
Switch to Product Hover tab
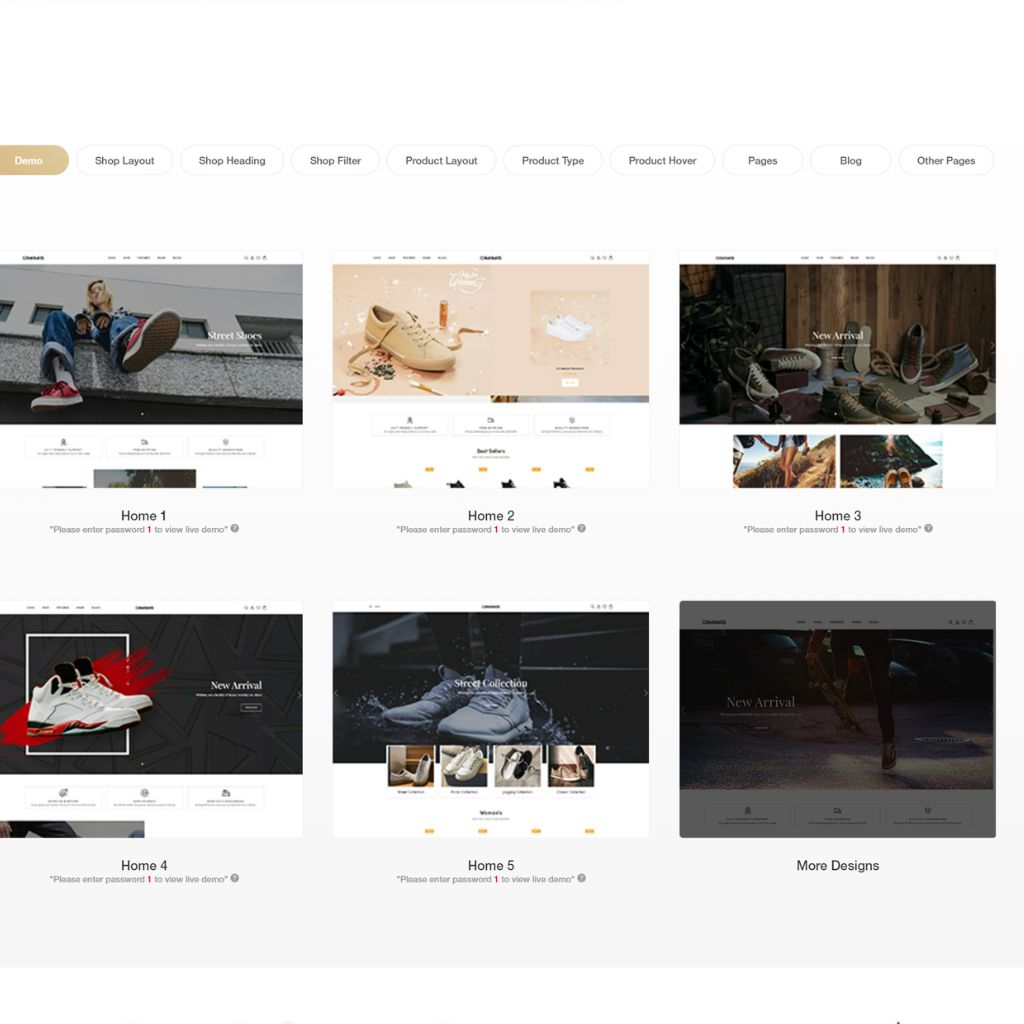coord(662,160)
